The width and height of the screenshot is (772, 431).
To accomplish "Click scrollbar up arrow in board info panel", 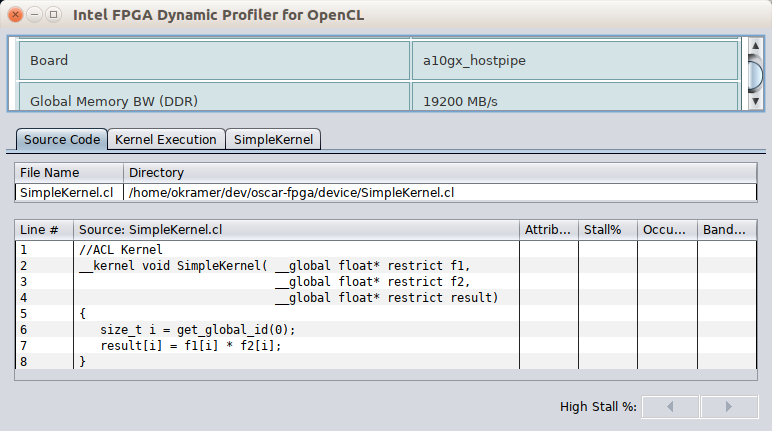I will [x=755, y=45].
